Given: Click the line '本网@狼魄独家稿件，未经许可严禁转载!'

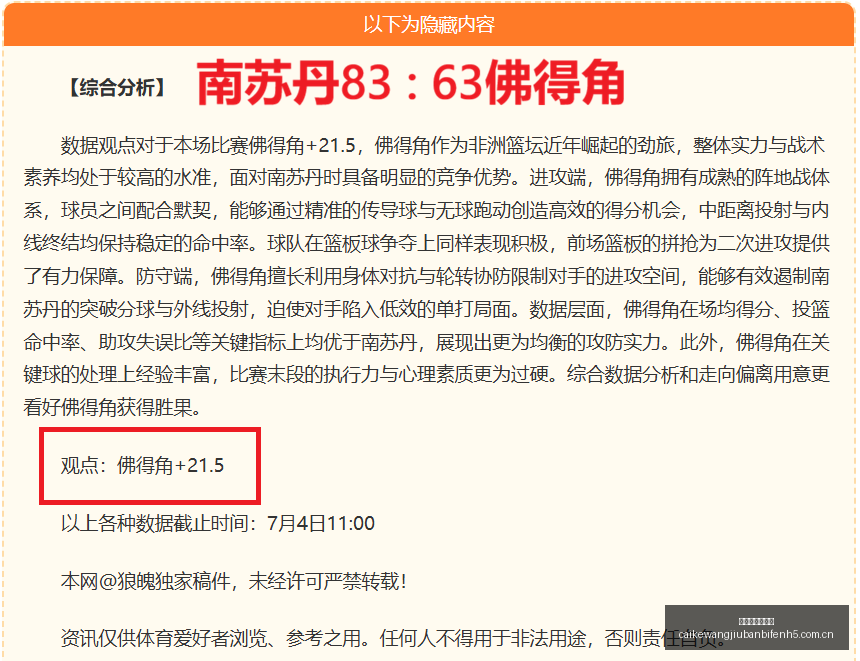Looking at the screenshot, I should pyautogui.click(x=234, y=581).
